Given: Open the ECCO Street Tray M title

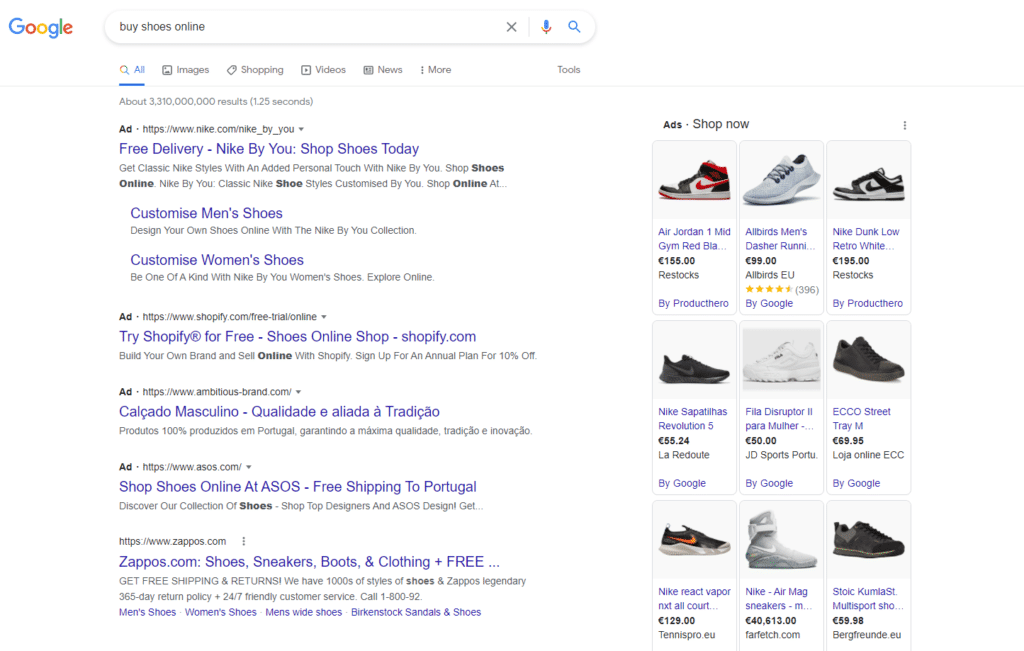Looking at the screenshot, I should [861, 419].
